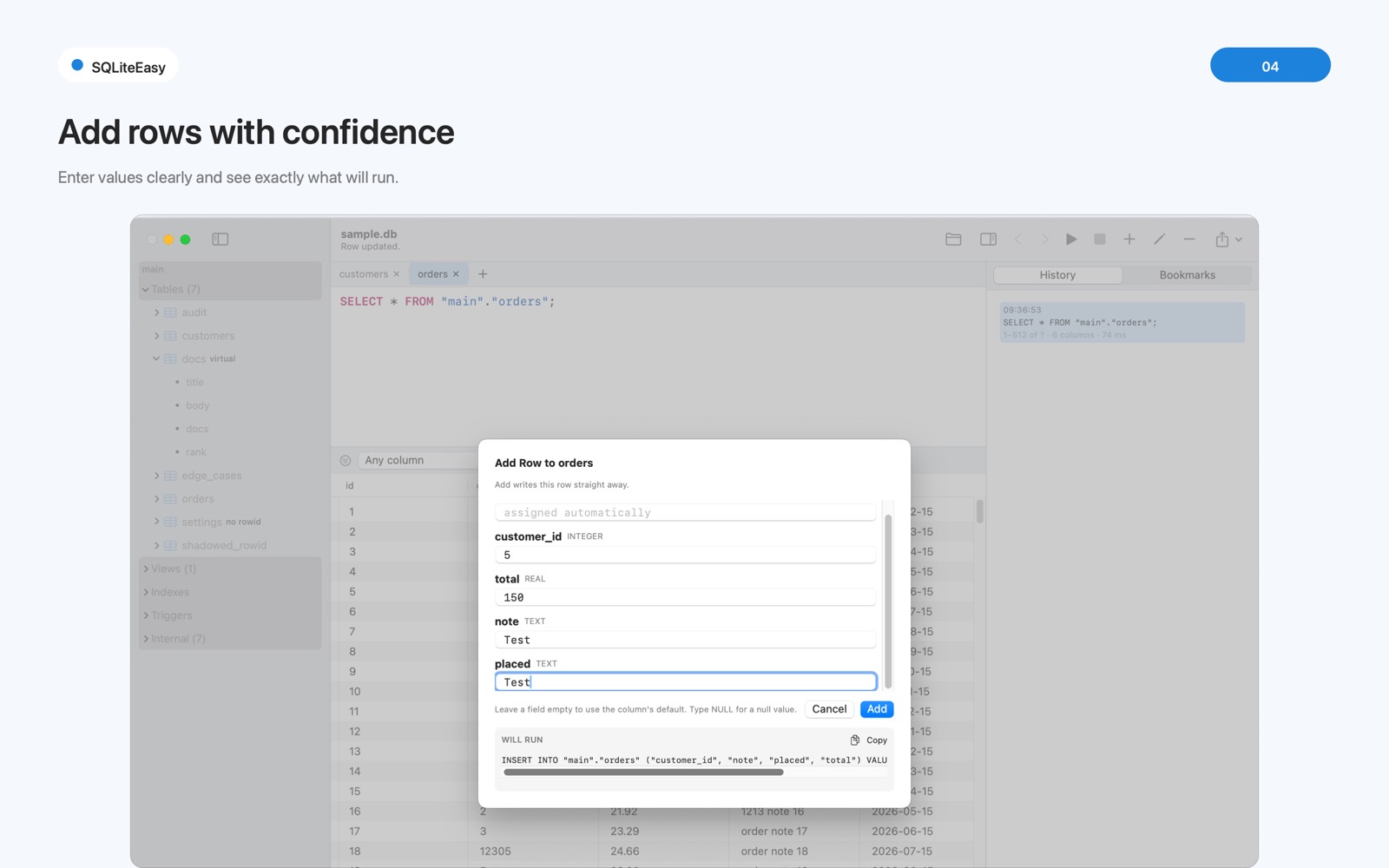Expand the orders table in sidebar
This screenshot has height=868, width=1389.
click(156, 499)
